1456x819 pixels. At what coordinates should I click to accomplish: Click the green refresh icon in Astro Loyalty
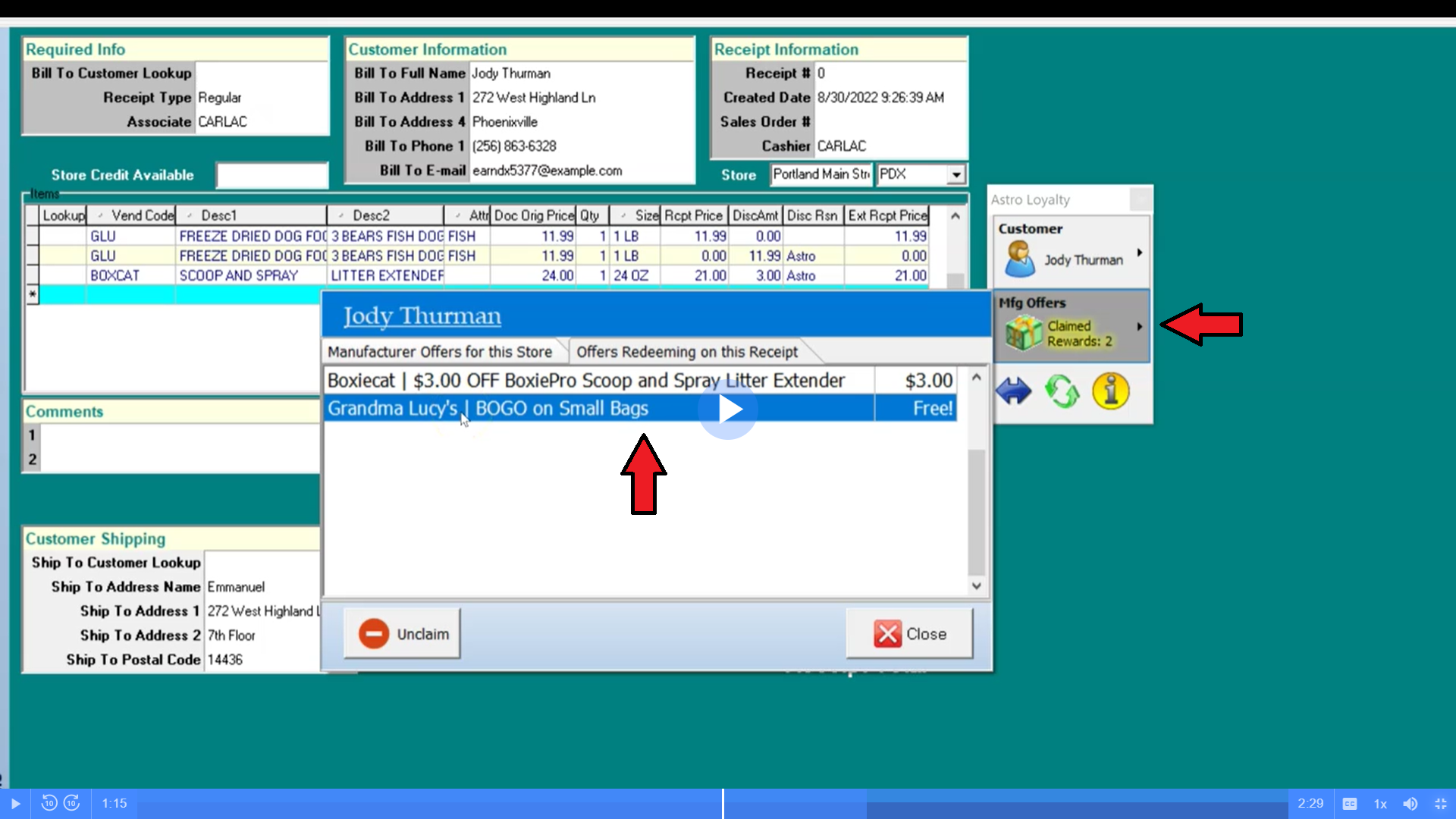pos(1062,391)
